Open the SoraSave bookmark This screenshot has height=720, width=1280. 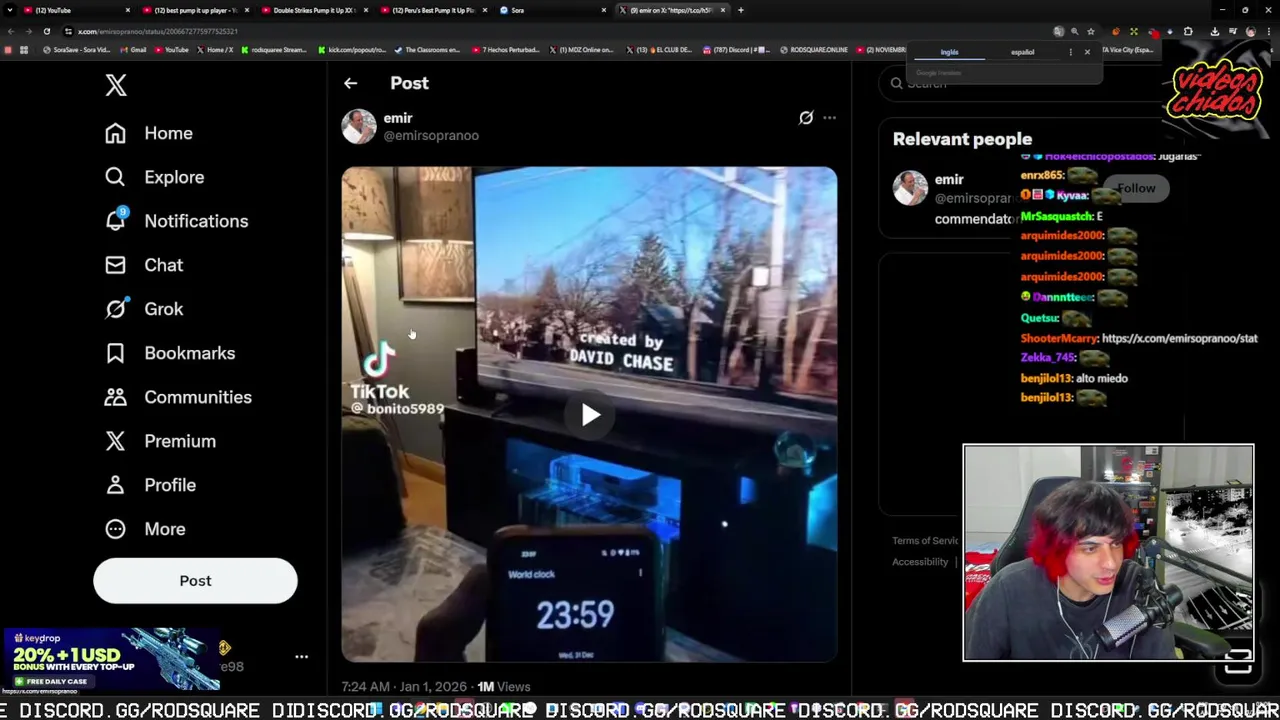click(x=77, y=50)
